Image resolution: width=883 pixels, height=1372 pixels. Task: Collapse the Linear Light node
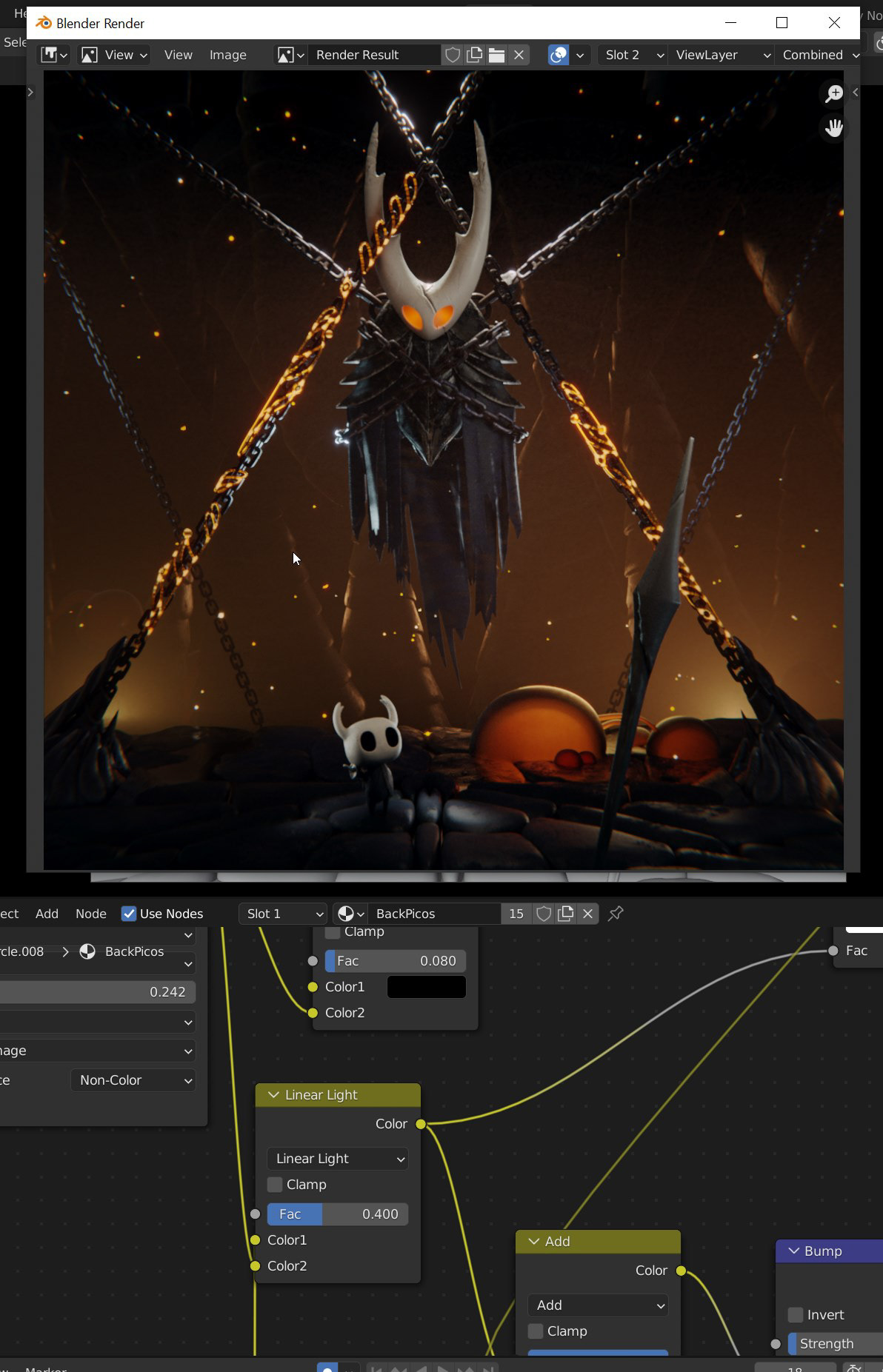pyautogui.click(x=273, y=1095)
